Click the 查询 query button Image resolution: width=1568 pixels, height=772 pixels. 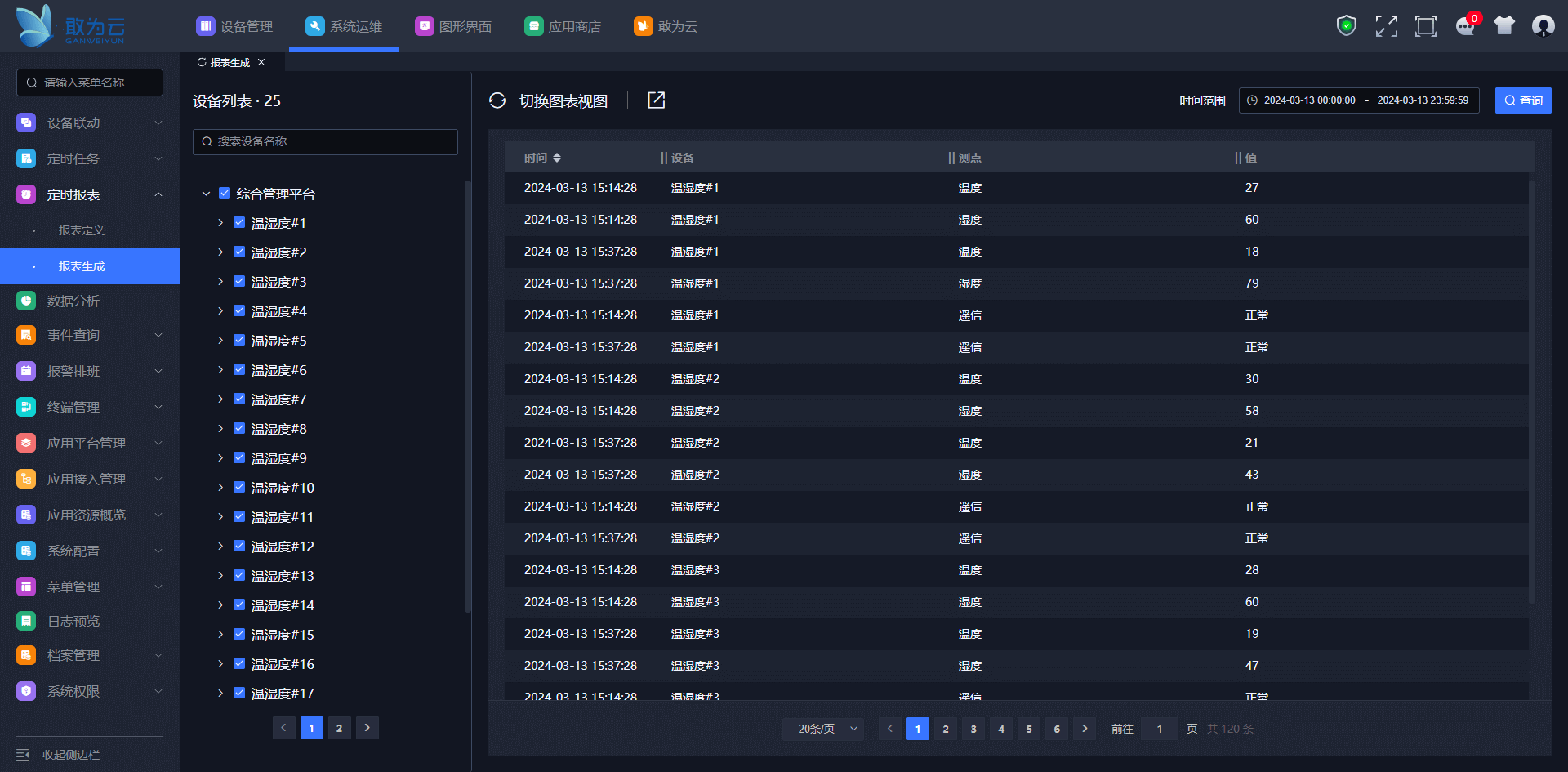coord(1523,100)
